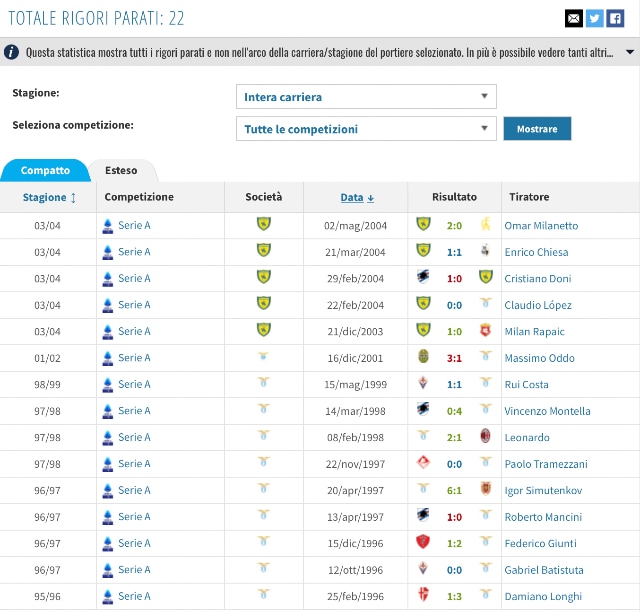Click Serie A logo icon in 25/feb/1996 row
Screen dimensions: 640x612
click(x=108, y=596)
